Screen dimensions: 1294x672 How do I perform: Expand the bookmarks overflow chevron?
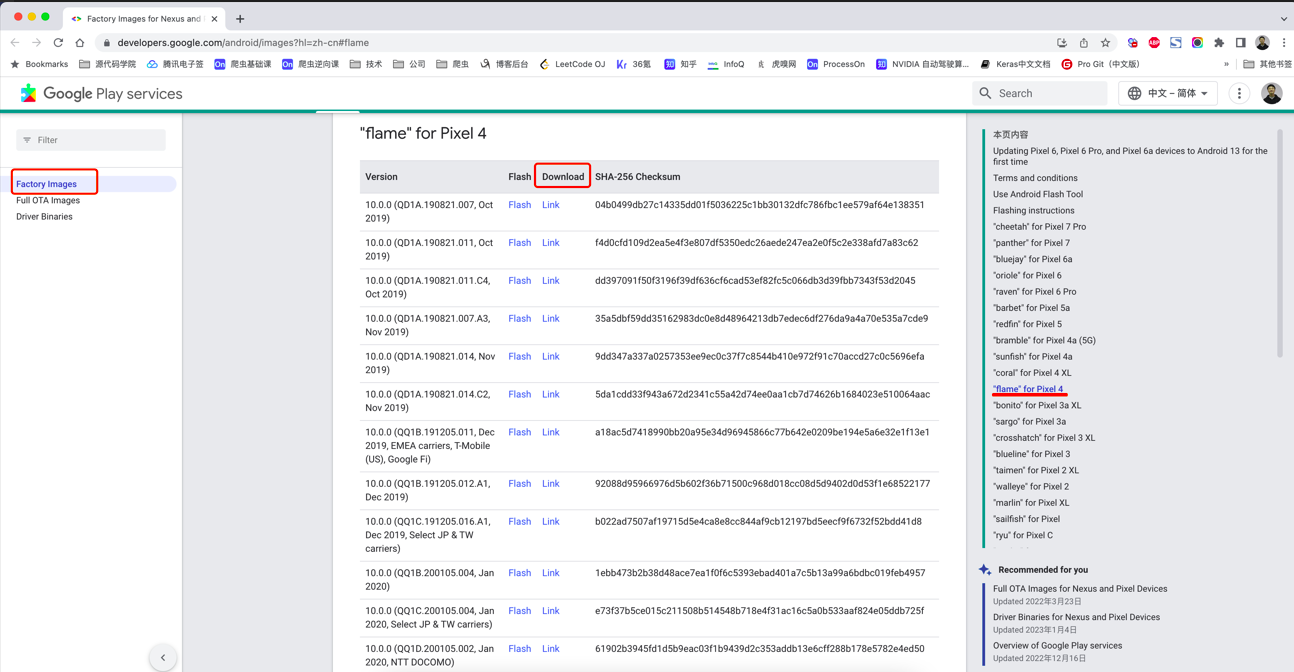[x=1226, y=64]
